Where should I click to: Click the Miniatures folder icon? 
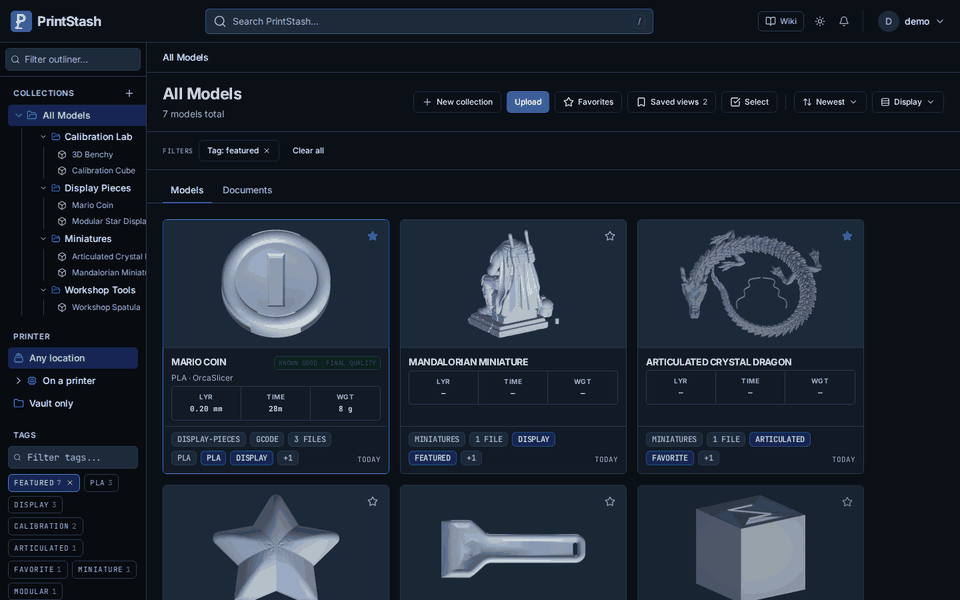coord(56,239)
